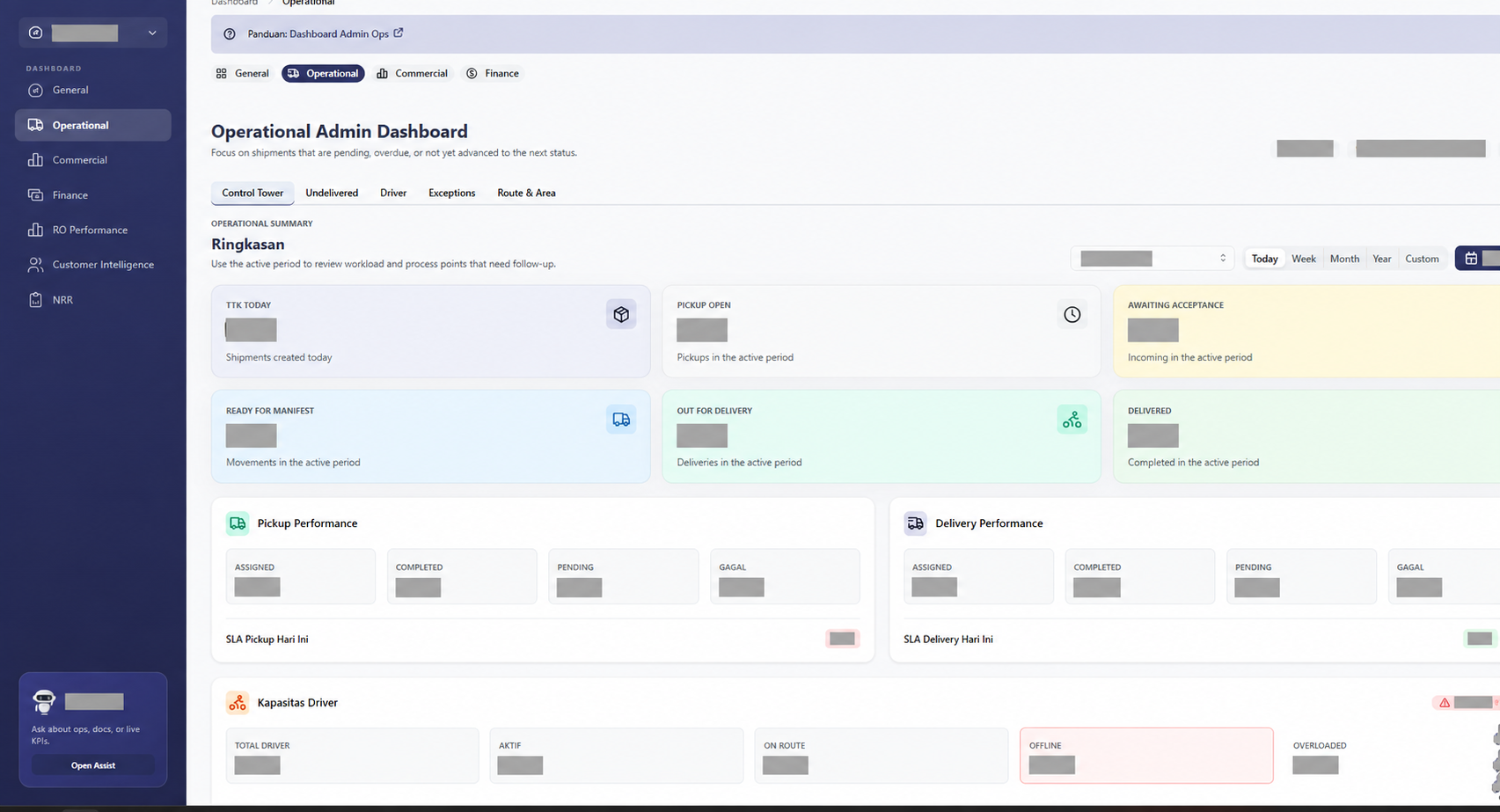Go to Finance in the sidebar
The height and width of the screenshot is (812, 1500).
click(92, 195)
